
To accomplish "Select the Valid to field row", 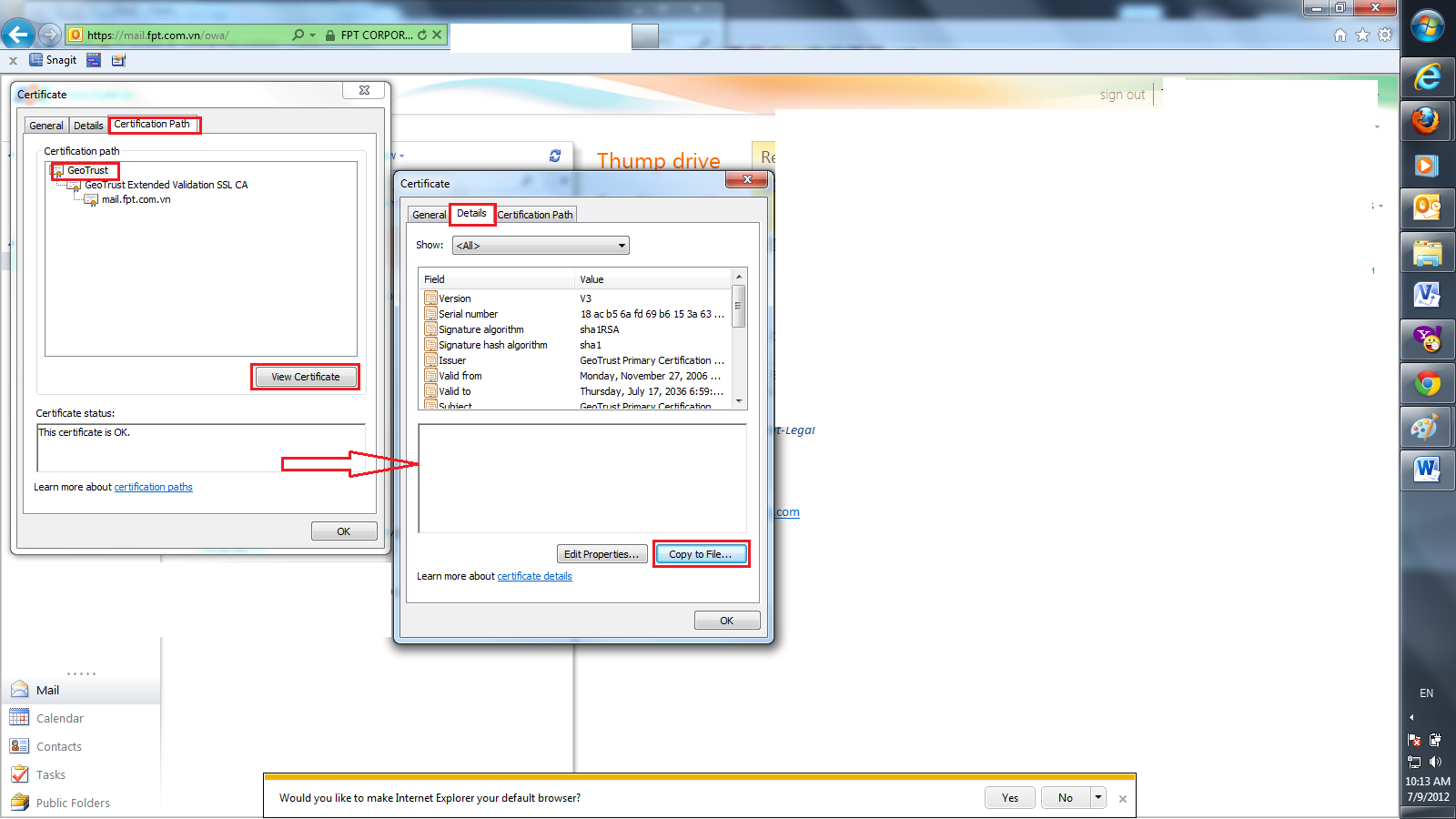I will click(575, 391).
